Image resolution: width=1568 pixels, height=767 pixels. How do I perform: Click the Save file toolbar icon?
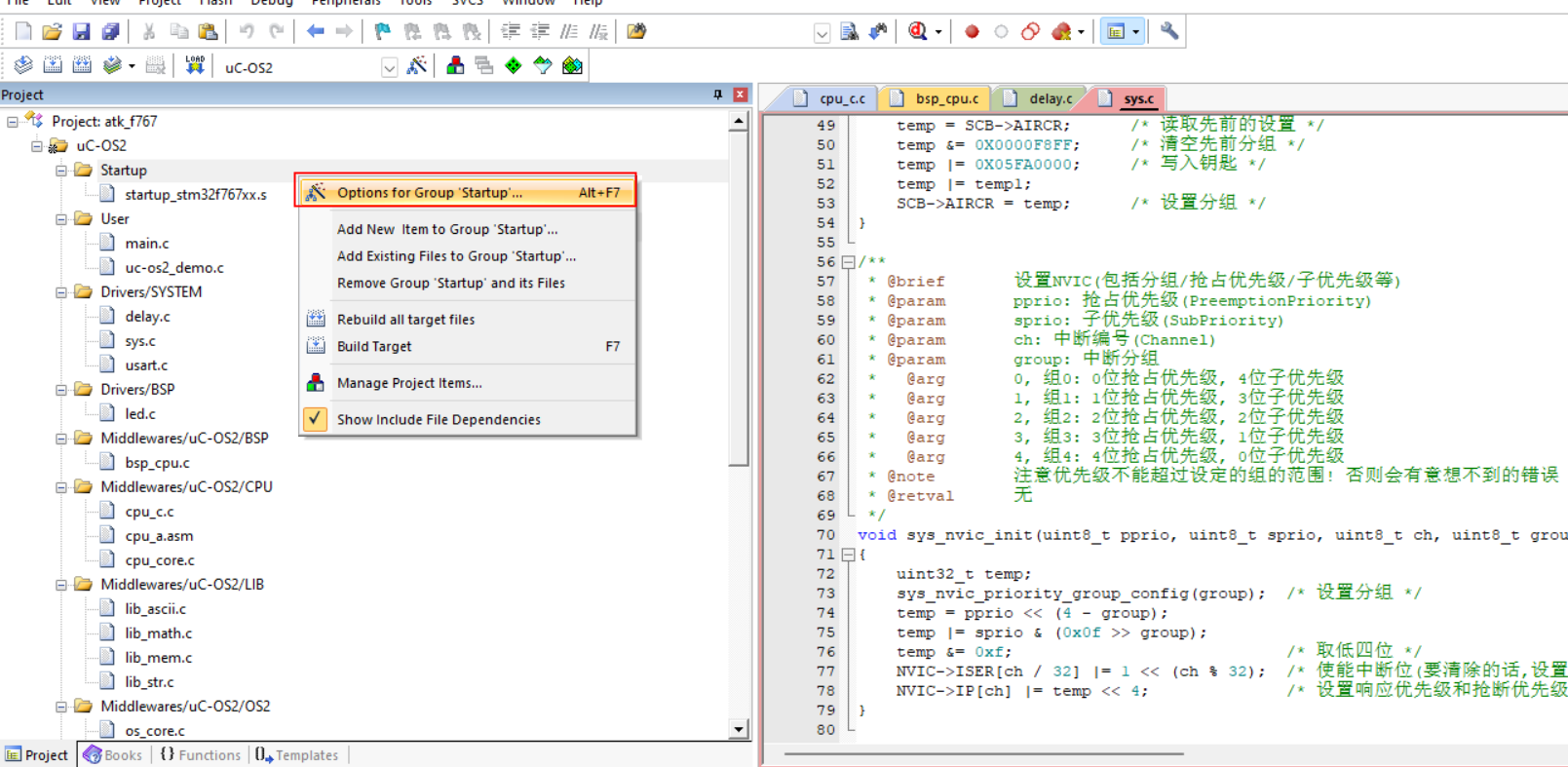(x=81, y=32)
